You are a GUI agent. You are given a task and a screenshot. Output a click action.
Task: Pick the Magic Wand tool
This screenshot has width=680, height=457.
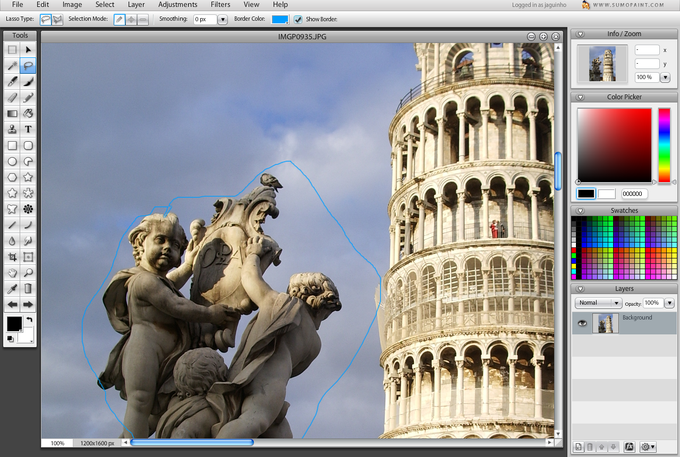coord(12,65)
